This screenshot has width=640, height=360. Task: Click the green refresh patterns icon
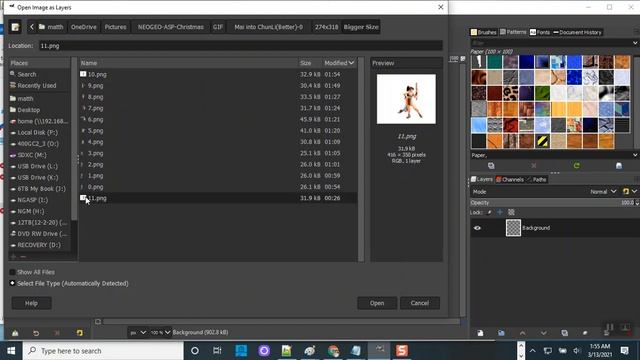click(576, 166)
